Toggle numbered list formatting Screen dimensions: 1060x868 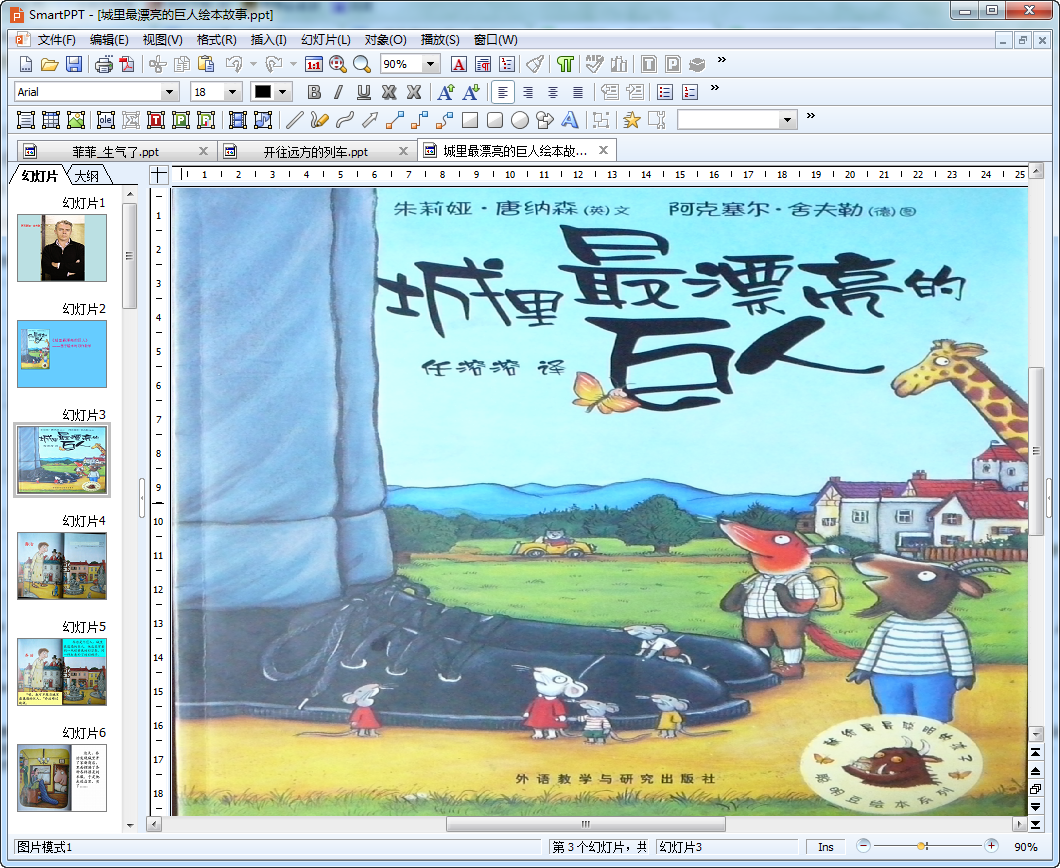click(690, 92)
